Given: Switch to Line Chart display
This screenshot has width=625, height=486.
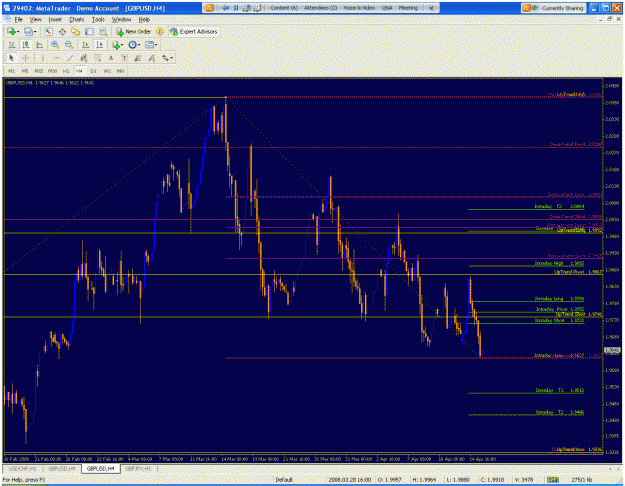Looking at the screenshot, I should pyautogui.click(x=39, y=45).
